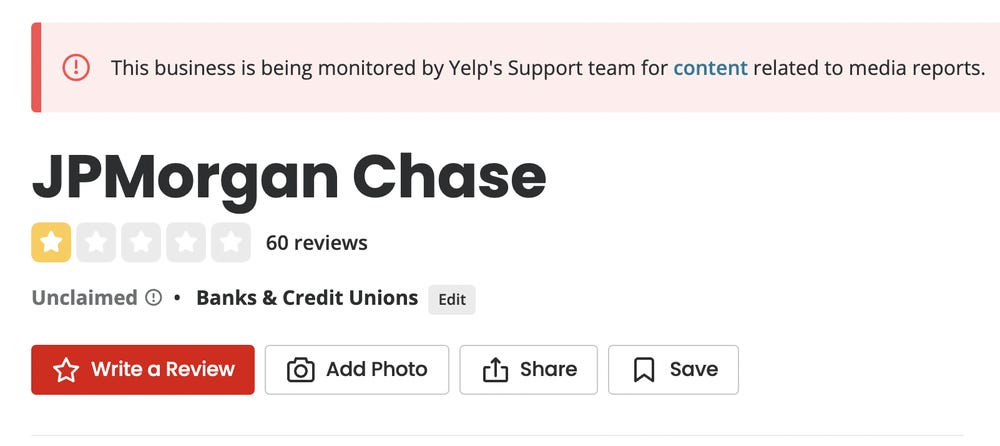Click the share arrow icon
The image size is (1000, 446).
(x=496, y=369)
